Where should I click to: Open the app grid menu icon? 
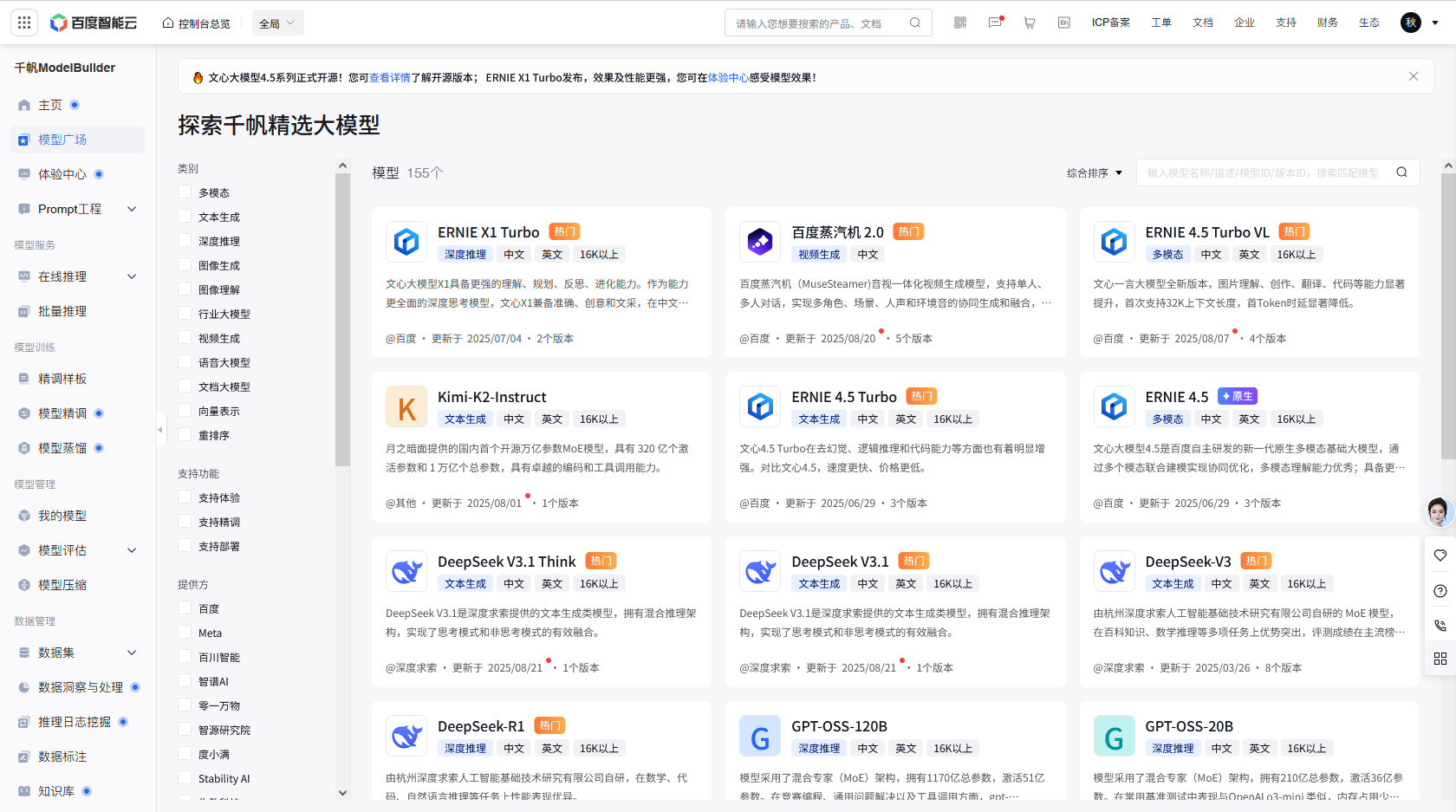(24, 23)
